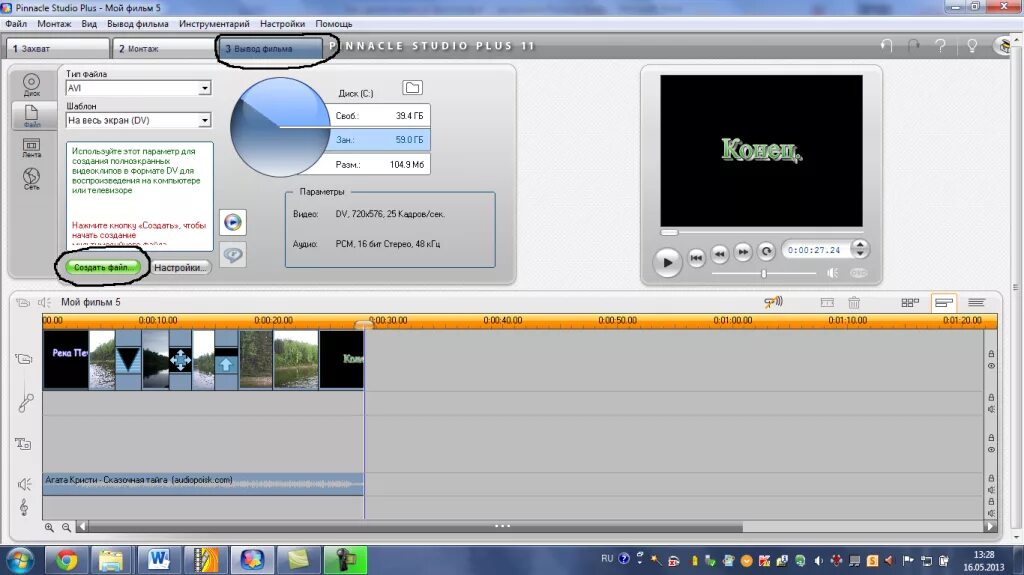Screen dimensions: 1024x575
Task: Click the rewind button in player
Action: click(x=720, y=253)
